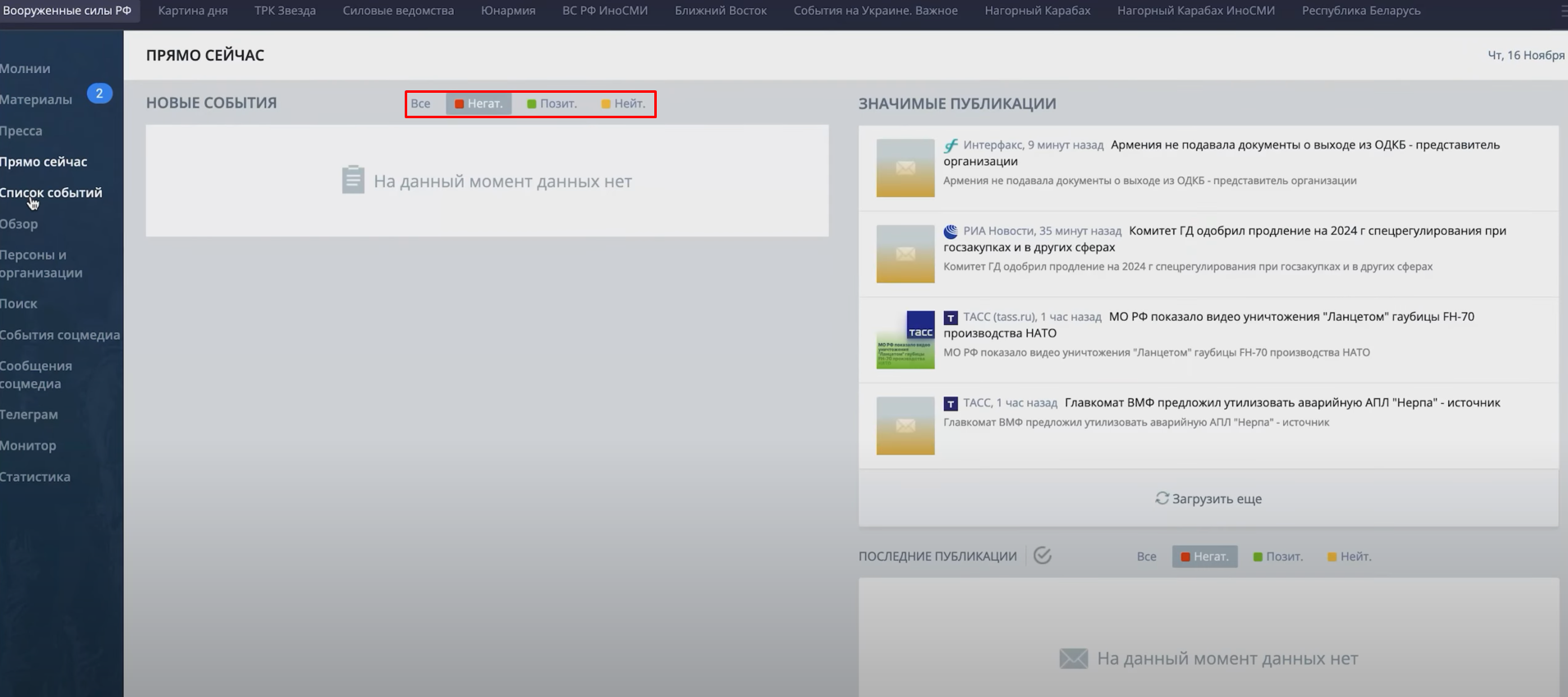Open the Ближний Восток tab

point(720,11)
